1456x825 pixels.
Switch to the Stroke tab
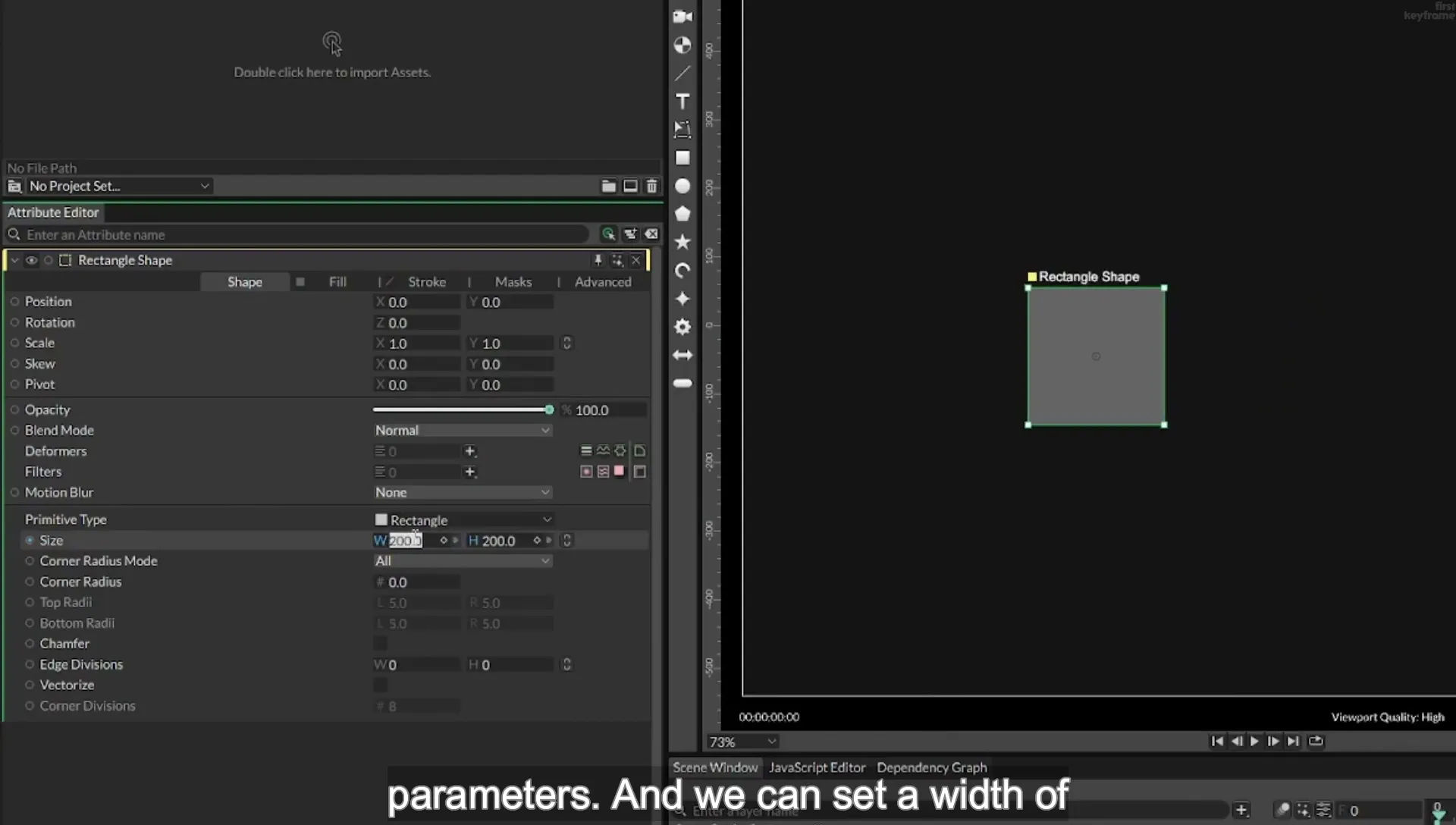tap(427, 282)
